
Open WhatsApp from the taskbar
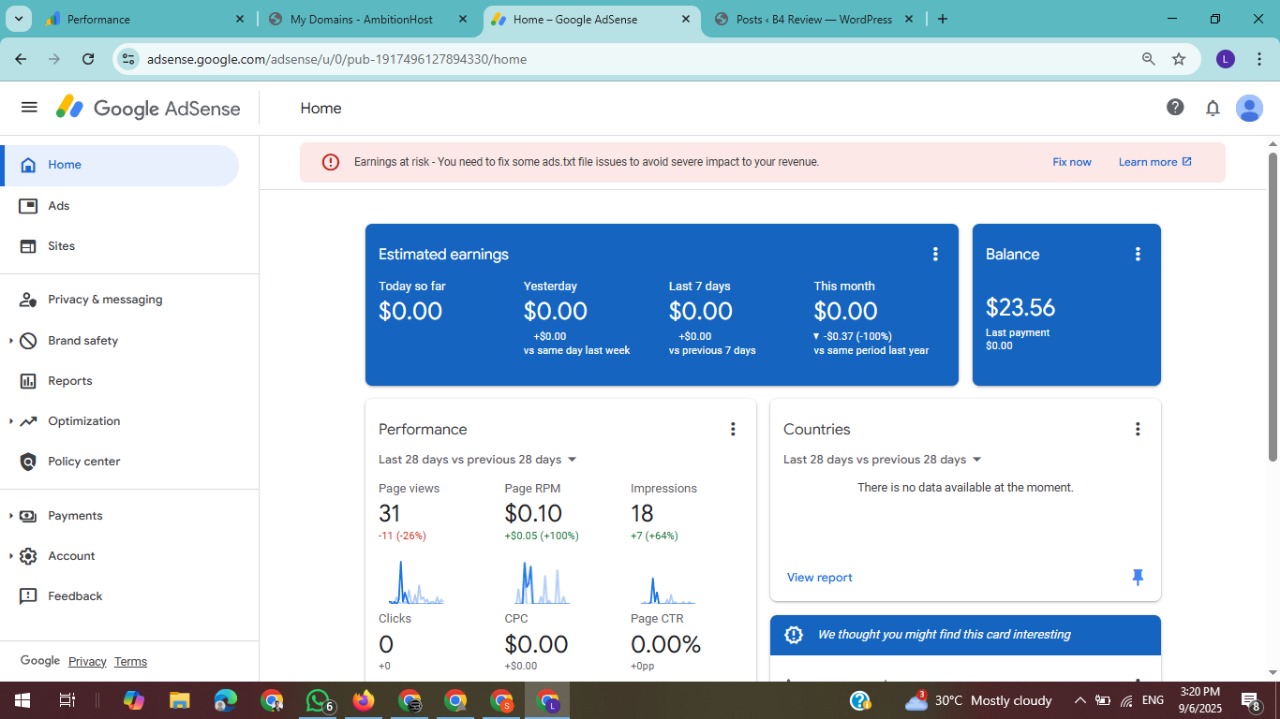coord(318,701)
